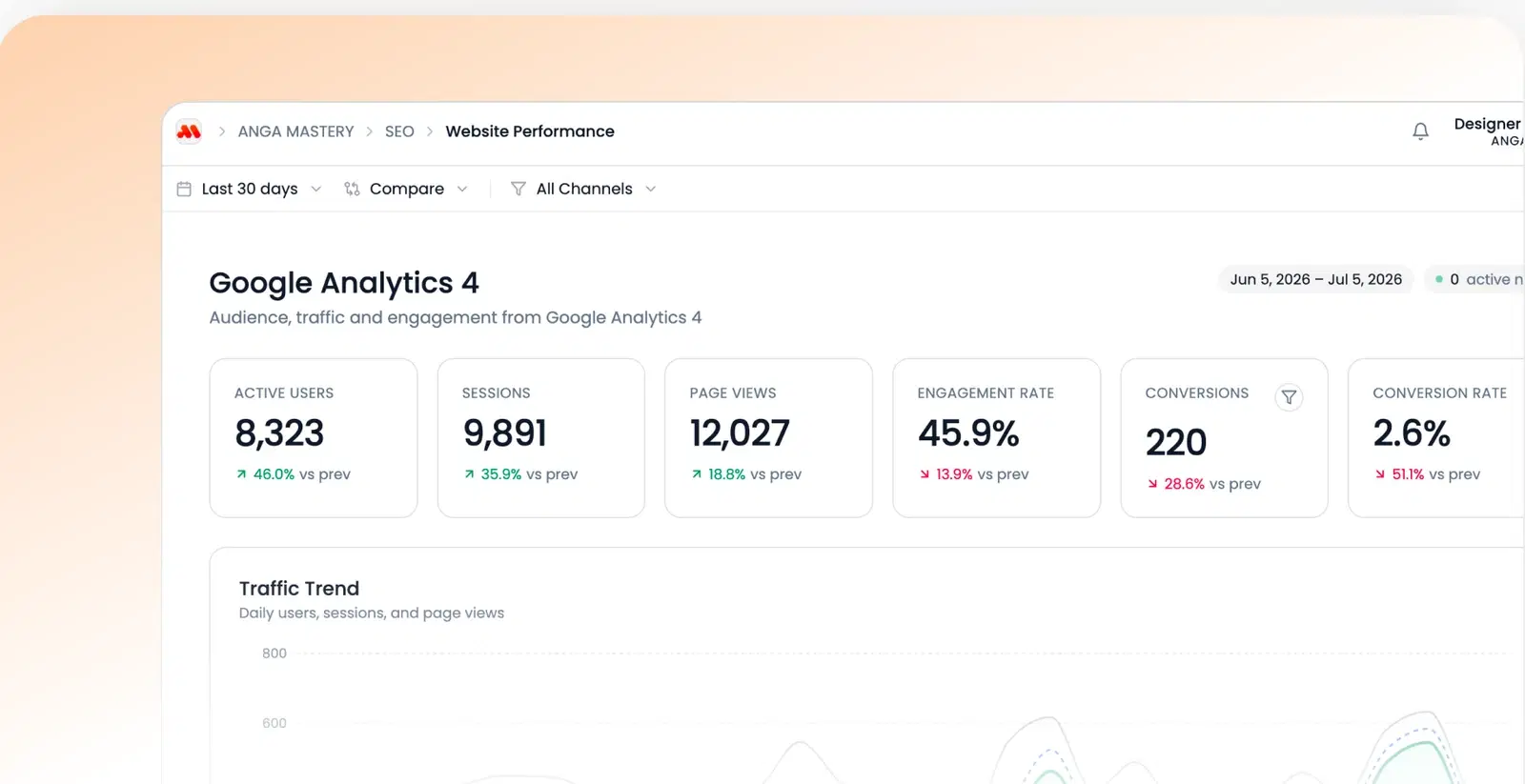Click the Conversion Rate value 2.6%
Image resolution: width=1525 pixels, height=784 pixels.
1412,433
